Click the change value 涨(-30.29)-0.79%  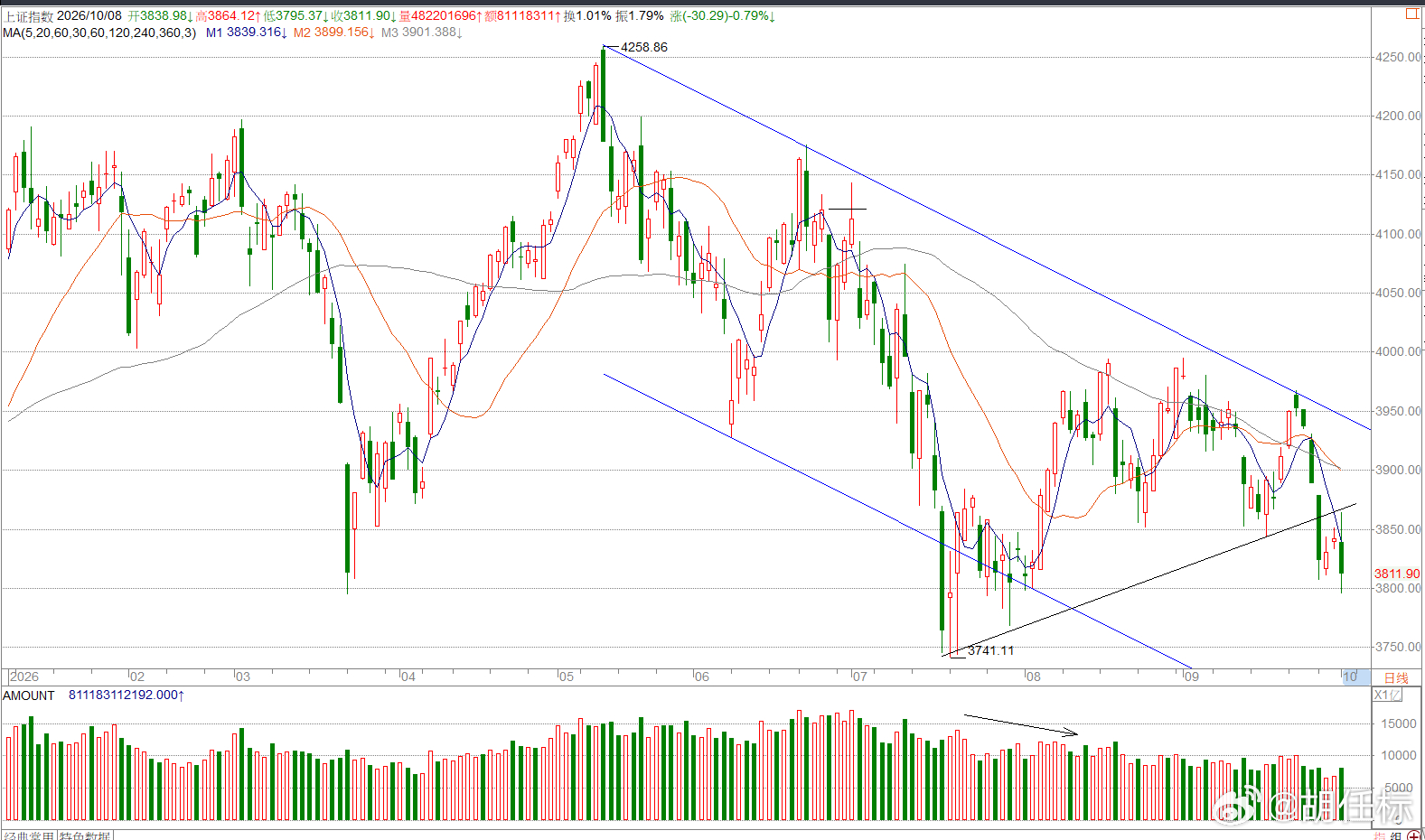[722, 16]
